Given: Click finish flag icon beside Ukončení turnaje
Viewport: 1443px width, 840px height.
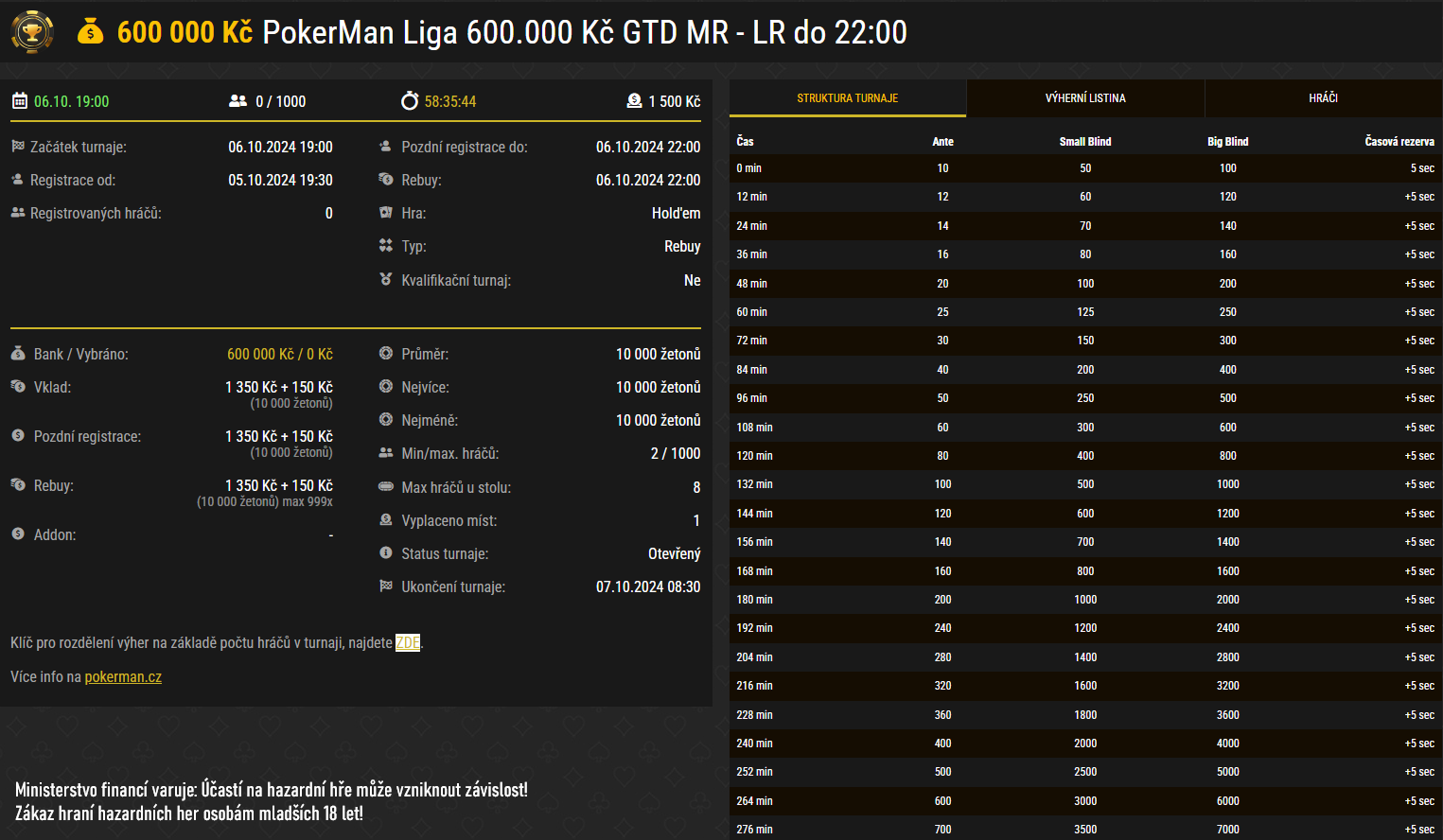Looking at the screenshot, I should coord(385,586).
